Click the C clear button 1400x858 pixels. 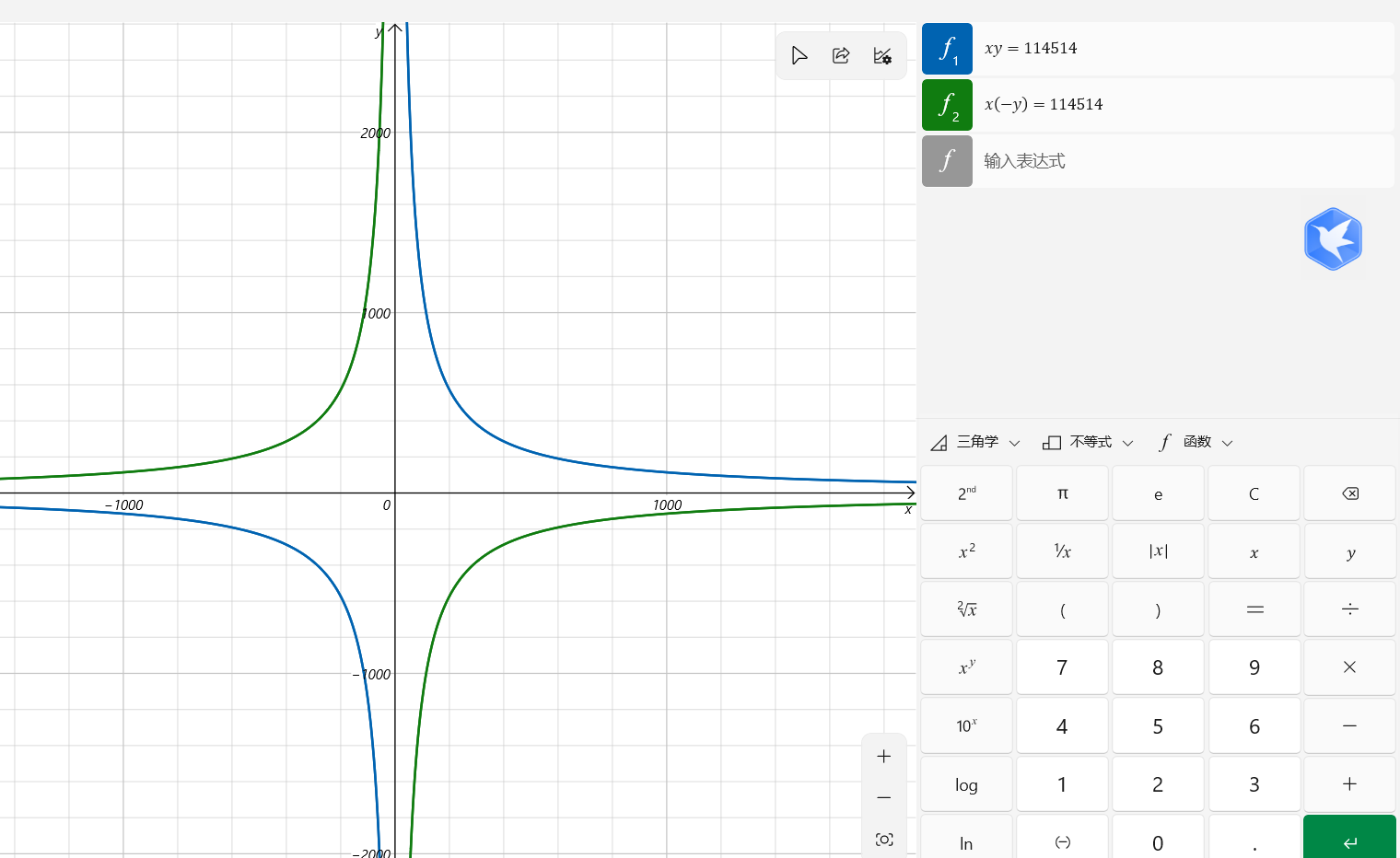pos(1254,493)
